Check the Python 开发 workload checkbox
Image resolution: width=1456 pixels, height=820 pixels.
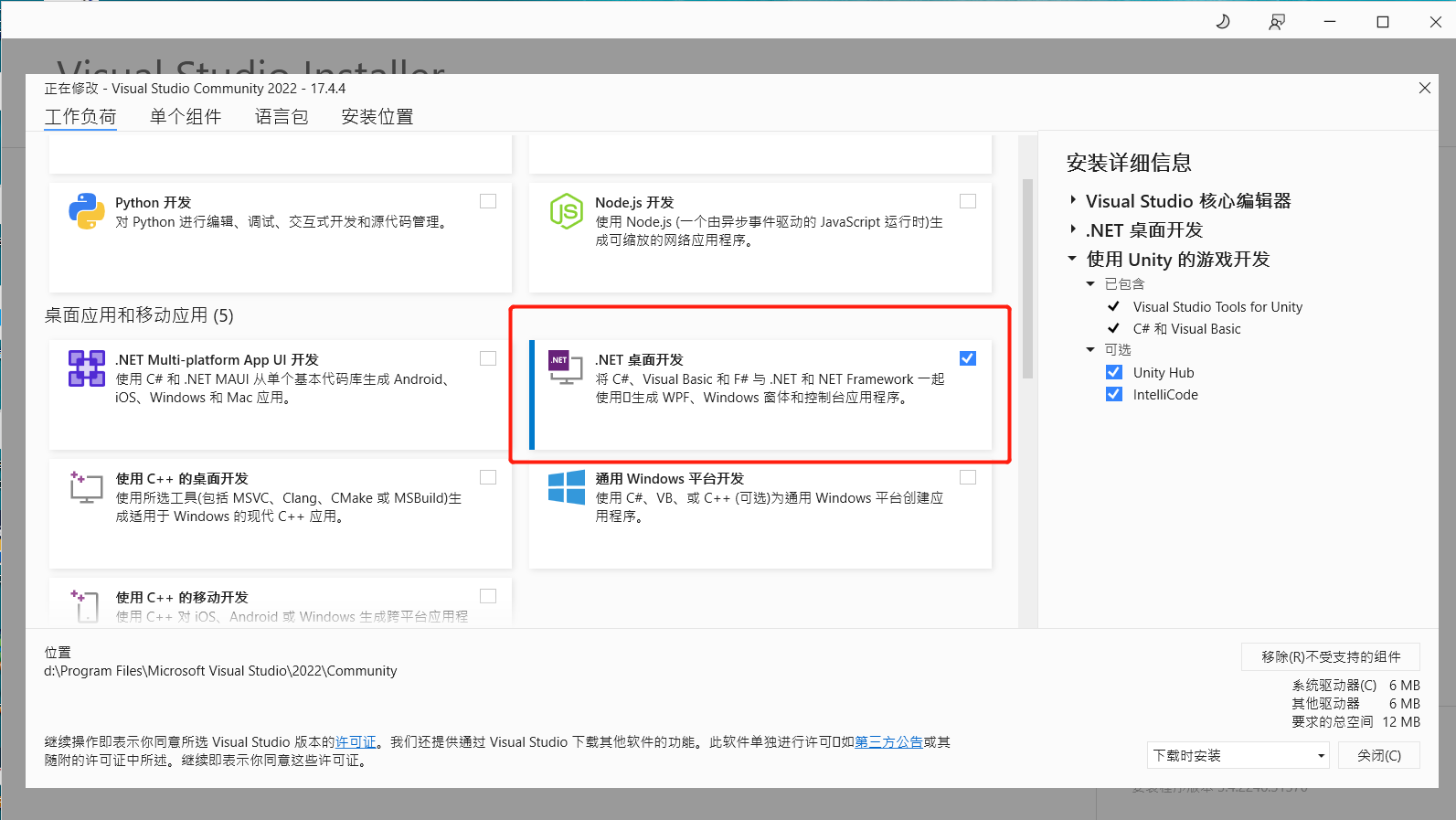pyautogui.click(x=488, y=201)
